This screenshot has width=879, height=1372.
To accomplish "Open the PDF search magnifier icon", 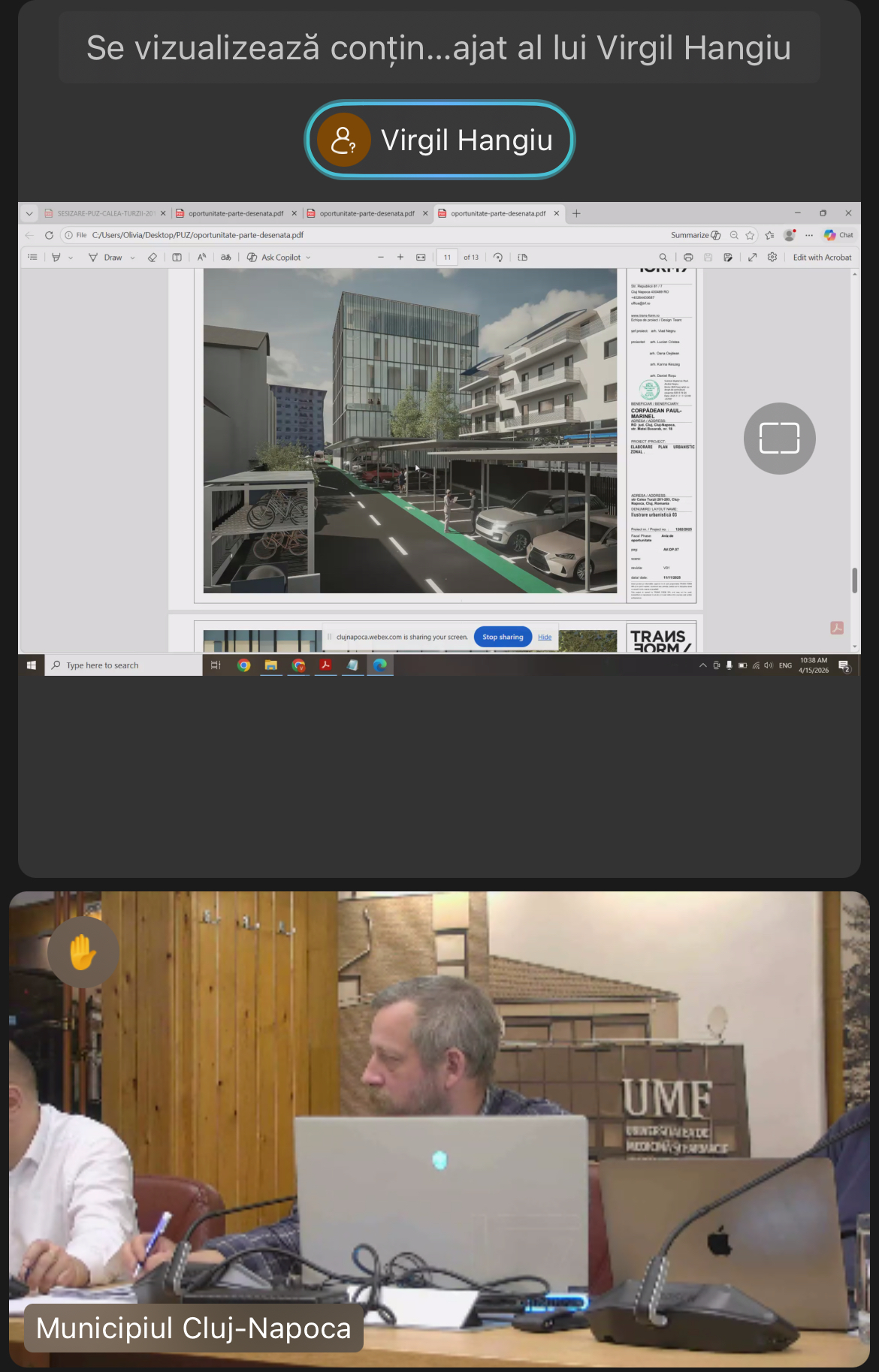I will coord(663,258).
